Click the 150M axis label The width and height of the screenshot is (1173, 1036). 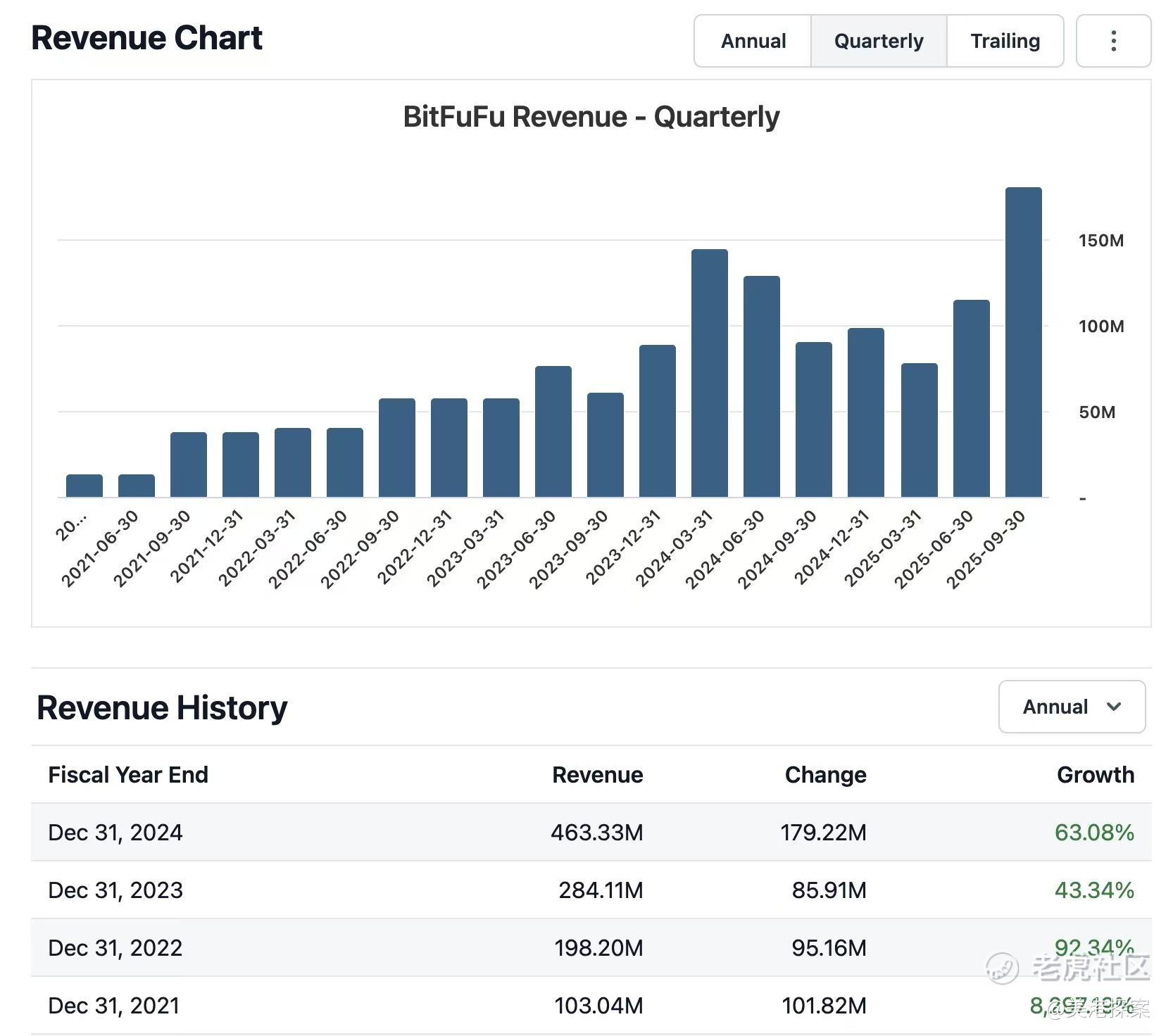[1100, 241]
